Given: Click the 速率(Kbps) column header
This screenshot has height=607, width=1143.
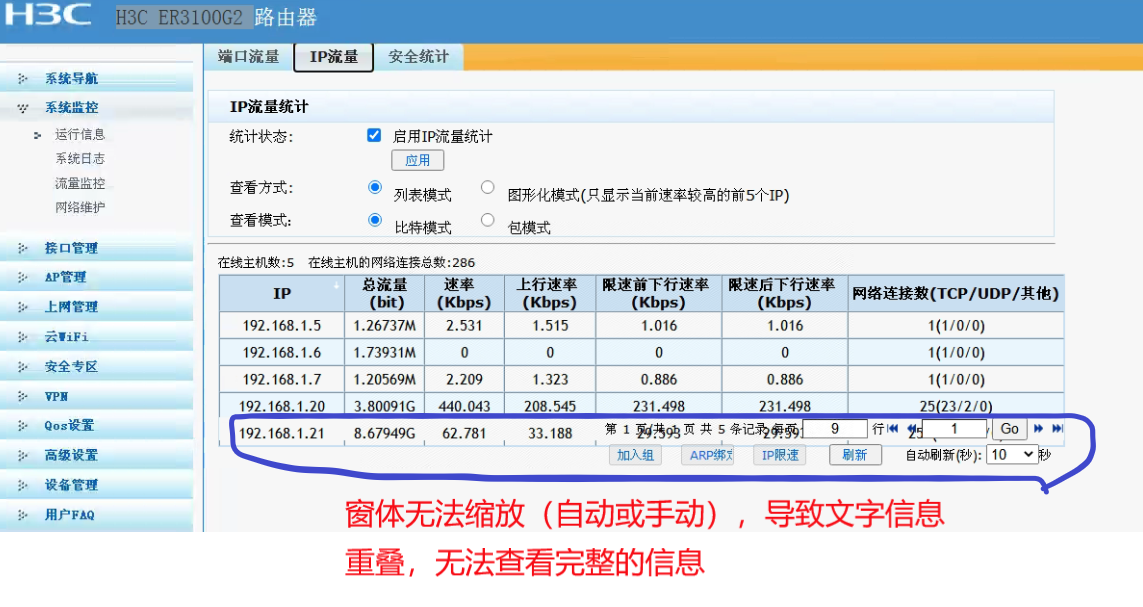Looking at the screenshot, I should [464, 294].
